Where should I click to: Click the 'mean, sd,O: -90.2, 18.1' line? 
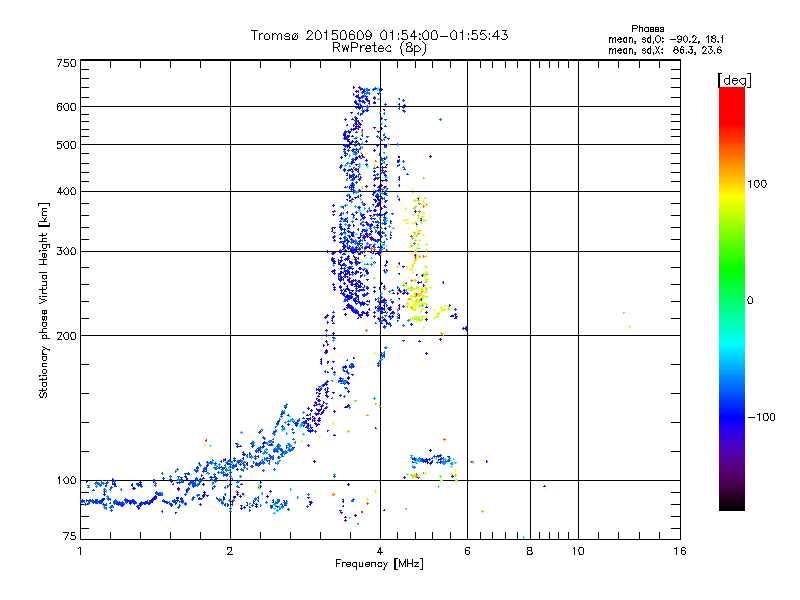[x=666, y=39]
